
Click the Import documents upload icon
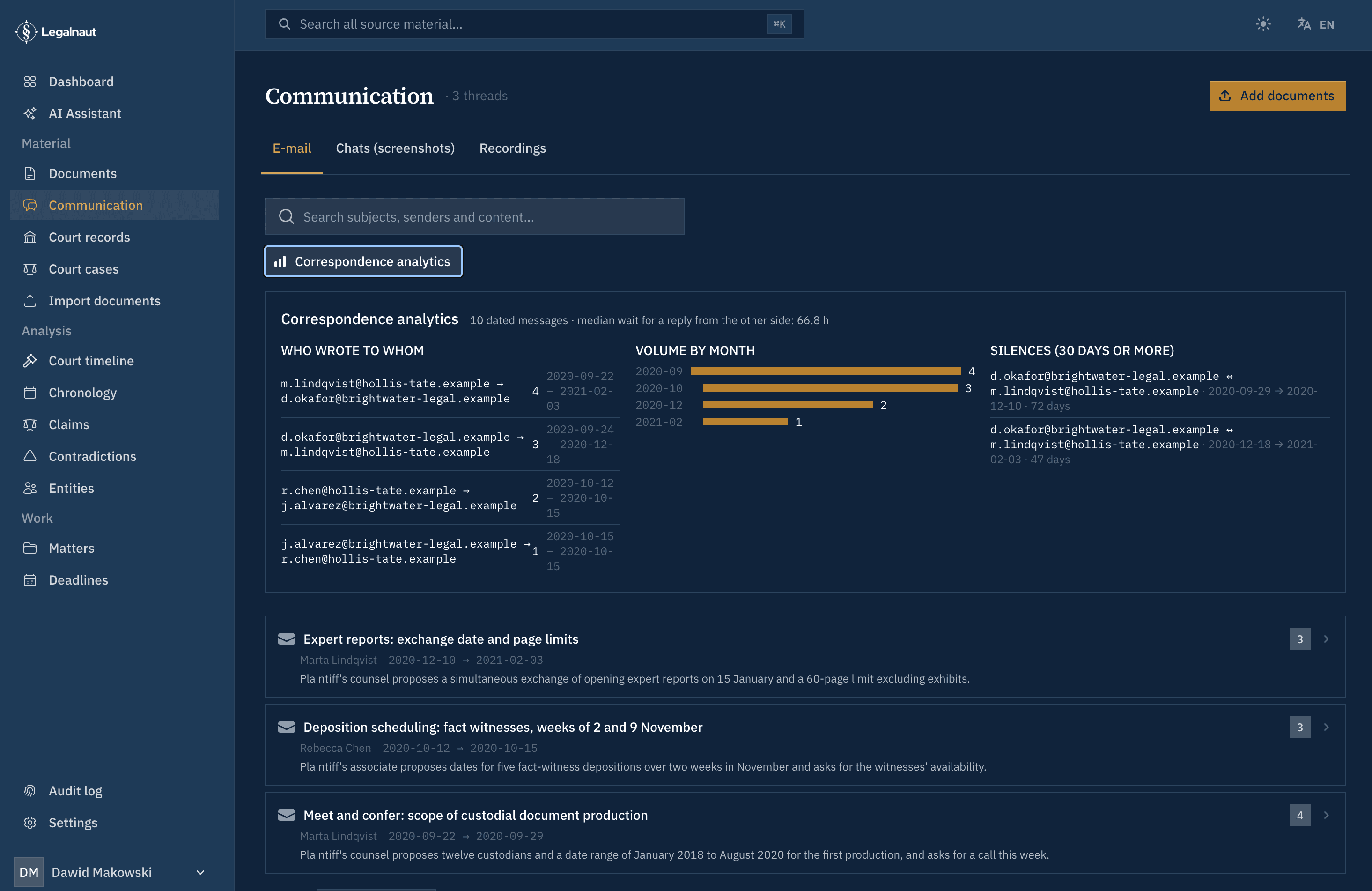coord(30,300)
